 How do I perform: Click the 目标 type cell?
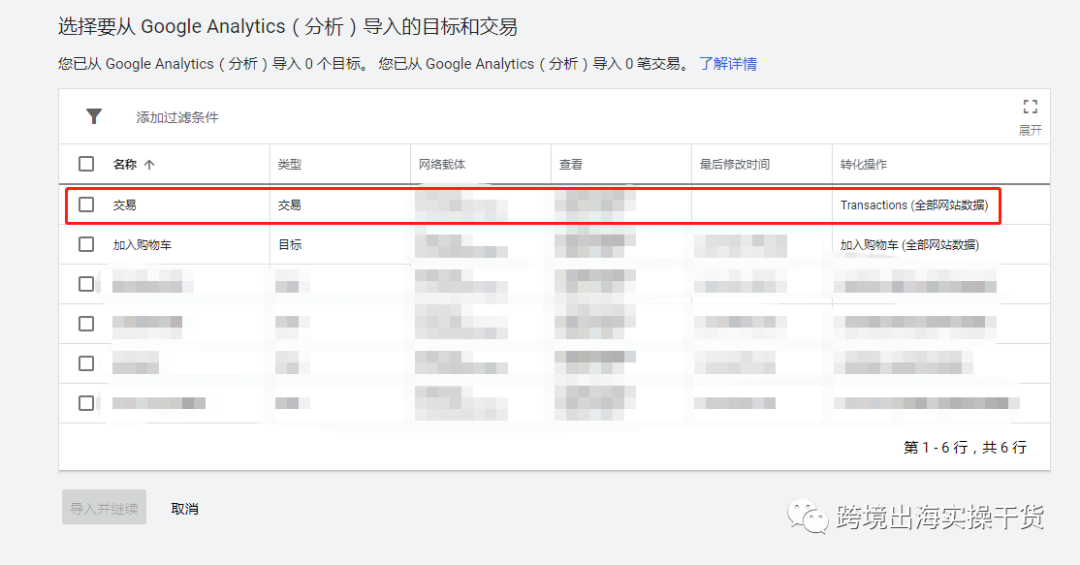coord(289,245)
